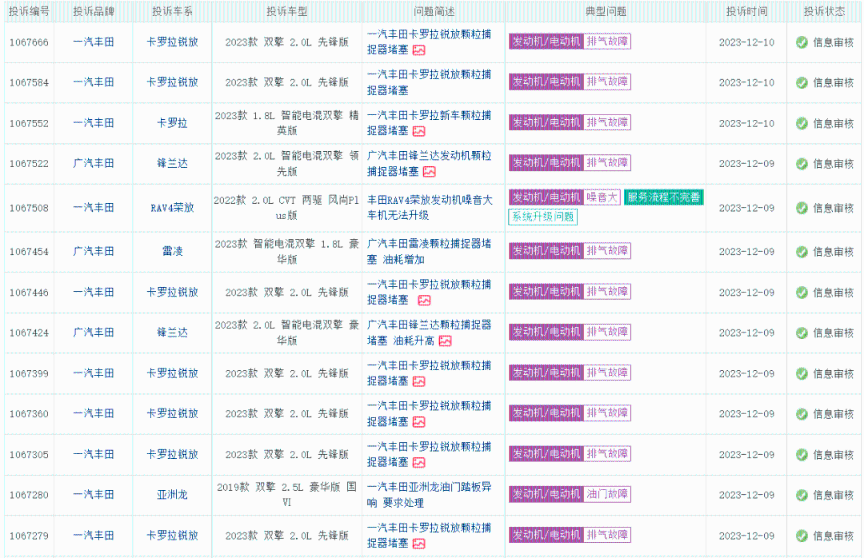Click 发动机/电动机 tag in row 1067508
The width and height of the screenshot is (864, 558).
click(546, 197)
